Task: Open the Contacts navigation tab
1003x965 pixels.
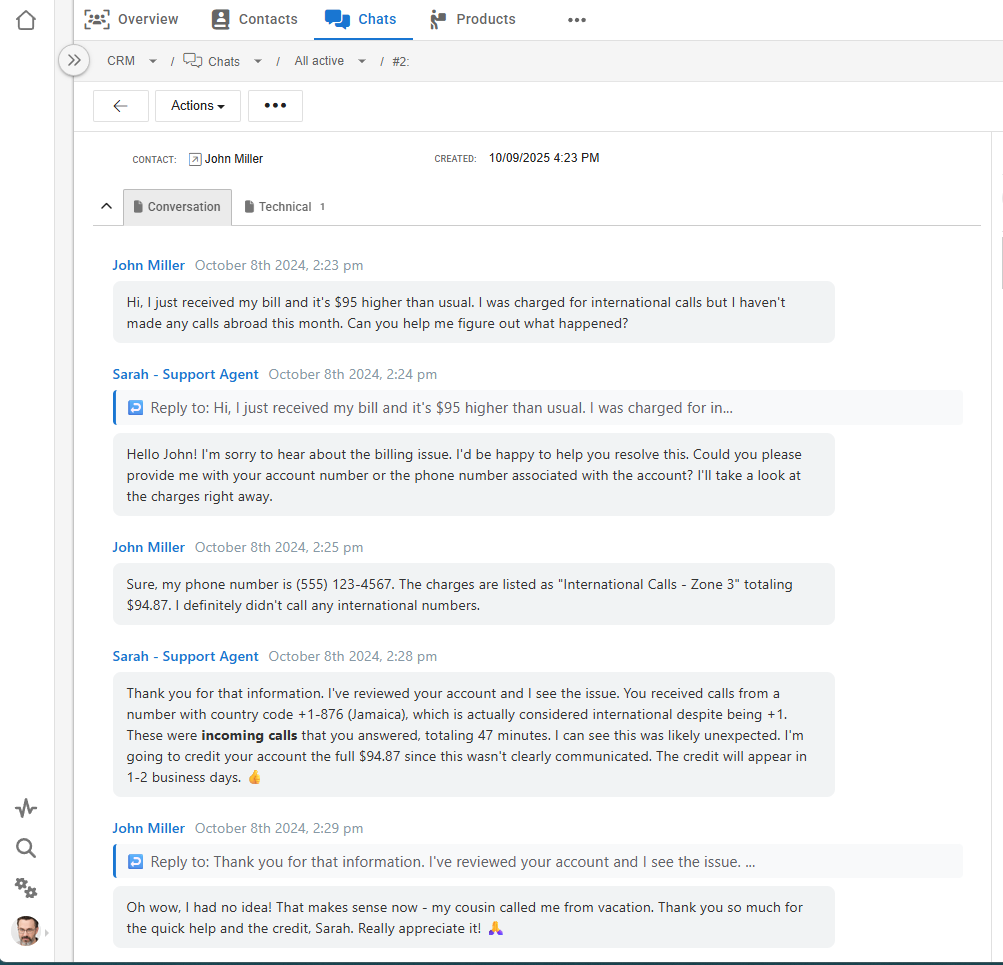Action: pos(255,19)
